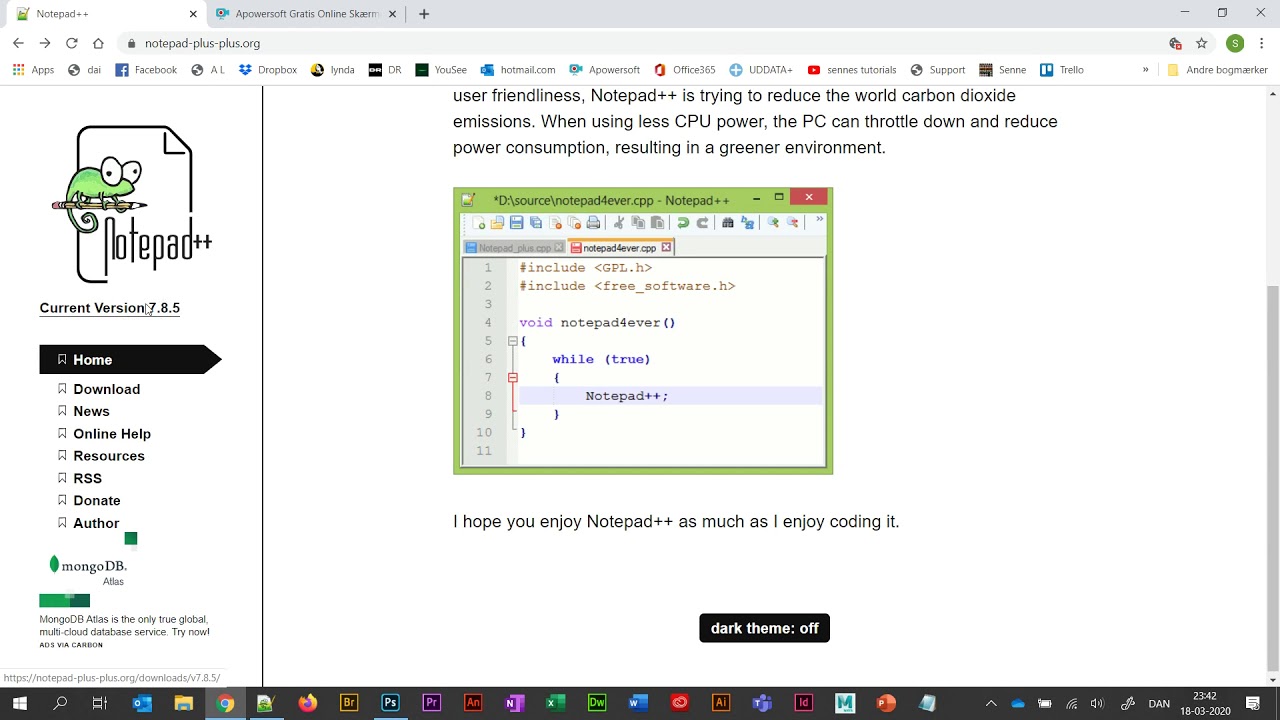Viewport: 1280px width, 720px height.
Task: Open Microsoft Teams from the taskbar
Action: point(762,703)
